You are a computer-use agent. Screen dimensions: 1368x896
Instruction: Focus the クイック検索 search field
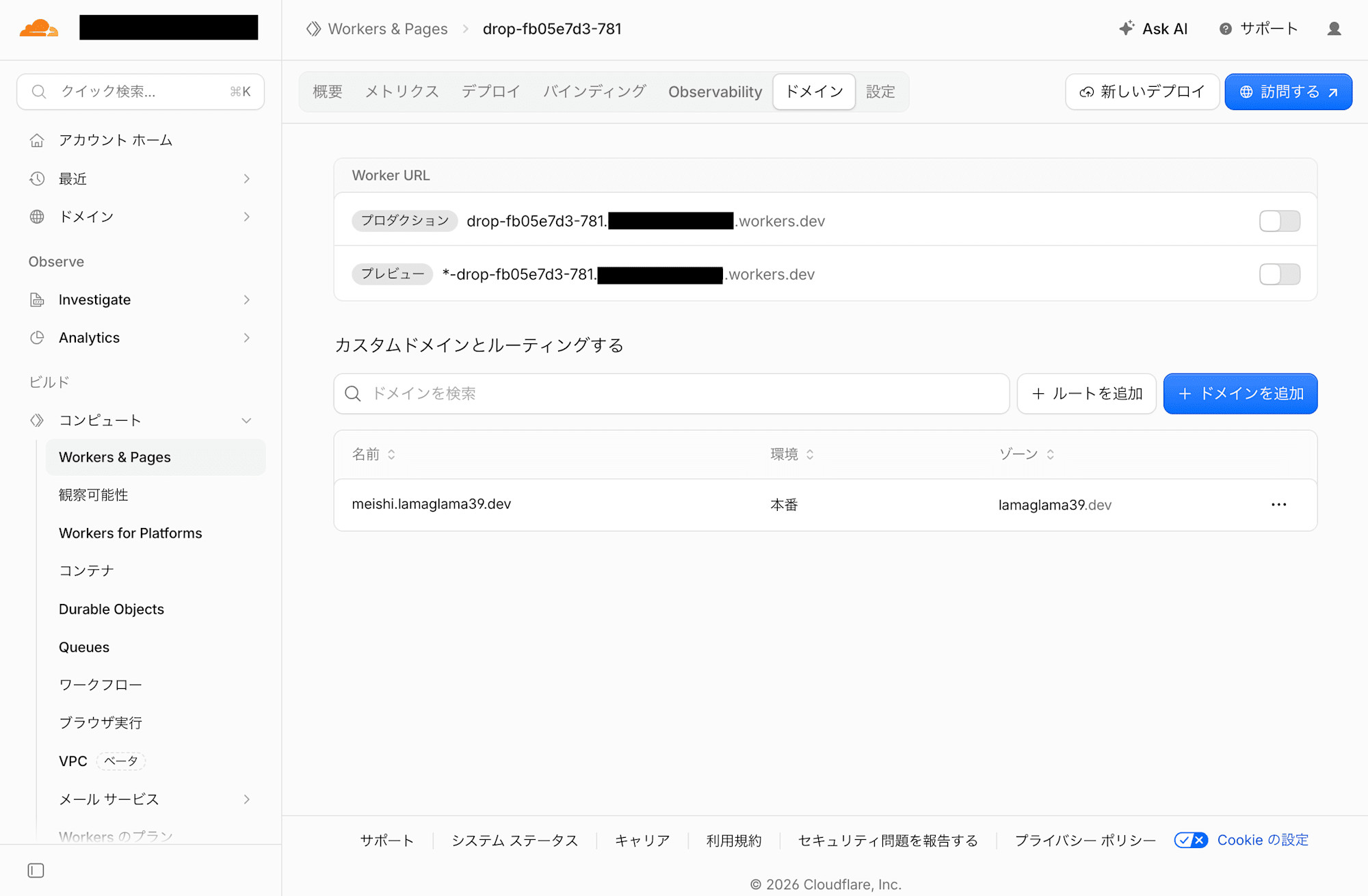coord(140,92)
